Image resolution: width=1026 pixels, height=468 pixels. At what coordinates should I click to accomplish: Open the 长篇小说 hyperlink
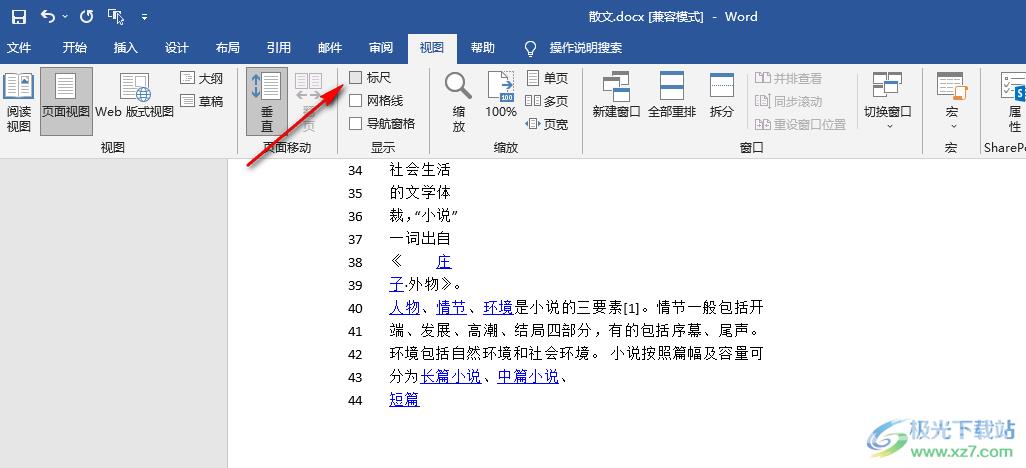pos(451,376)
